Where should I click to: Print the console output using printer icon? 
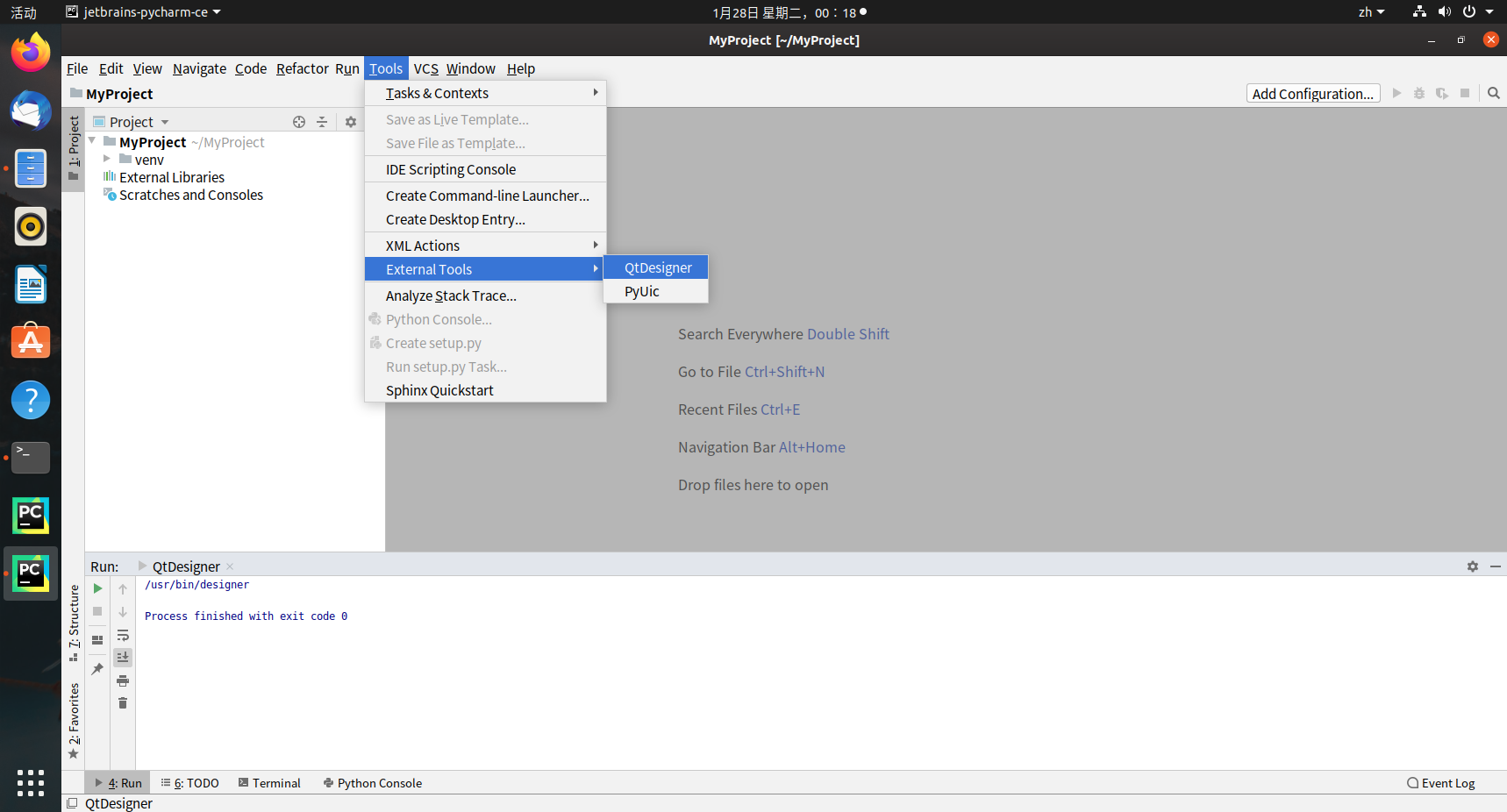[x=123, y=680]
